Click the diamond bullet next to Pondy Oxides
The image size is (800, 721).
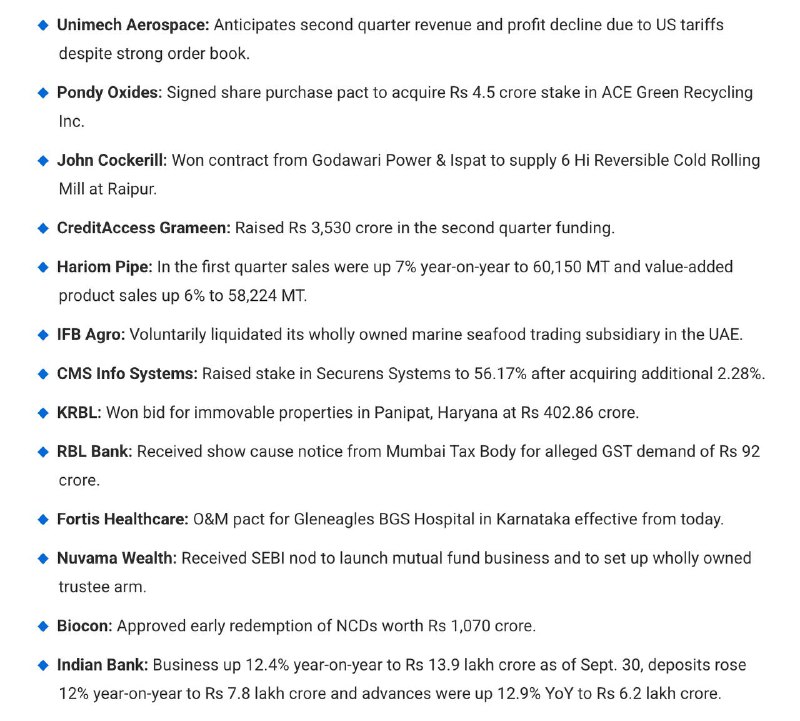click(x=43, y=92)
